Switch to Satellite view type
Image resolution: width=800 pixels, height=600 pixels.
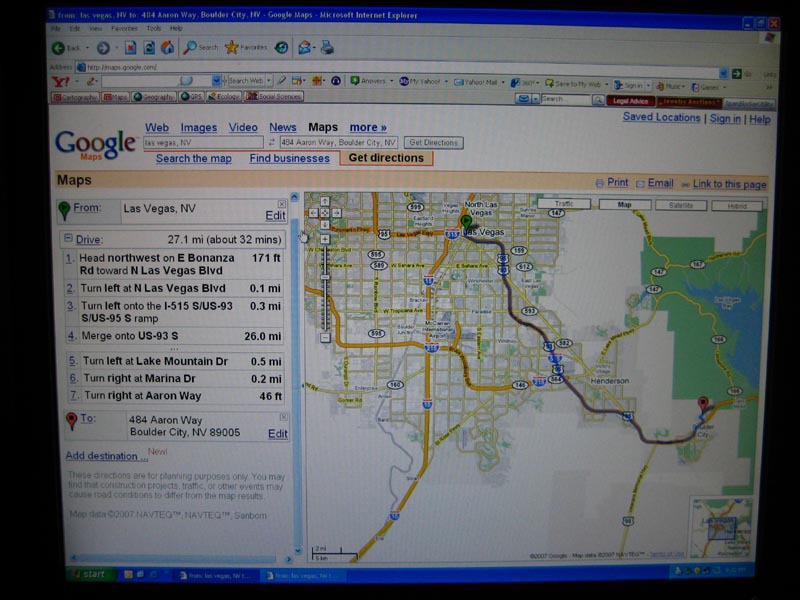(681, 205)
